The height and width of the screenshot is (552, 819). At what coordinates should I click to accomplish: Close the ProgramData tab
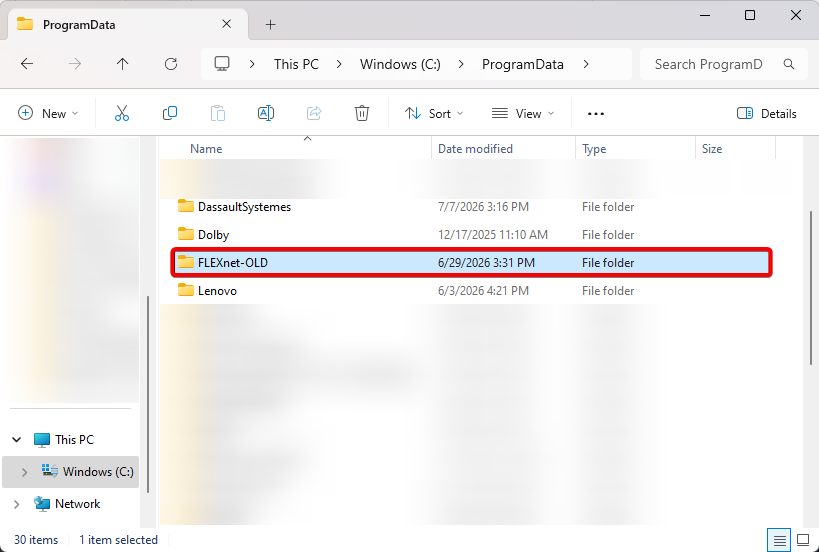226,24
